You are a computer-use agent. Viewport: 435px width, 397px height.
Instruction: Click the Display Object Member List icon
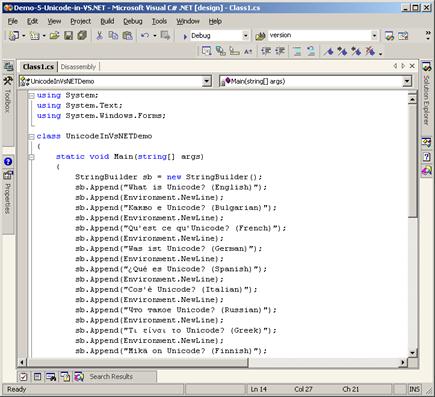pos(206,51)
